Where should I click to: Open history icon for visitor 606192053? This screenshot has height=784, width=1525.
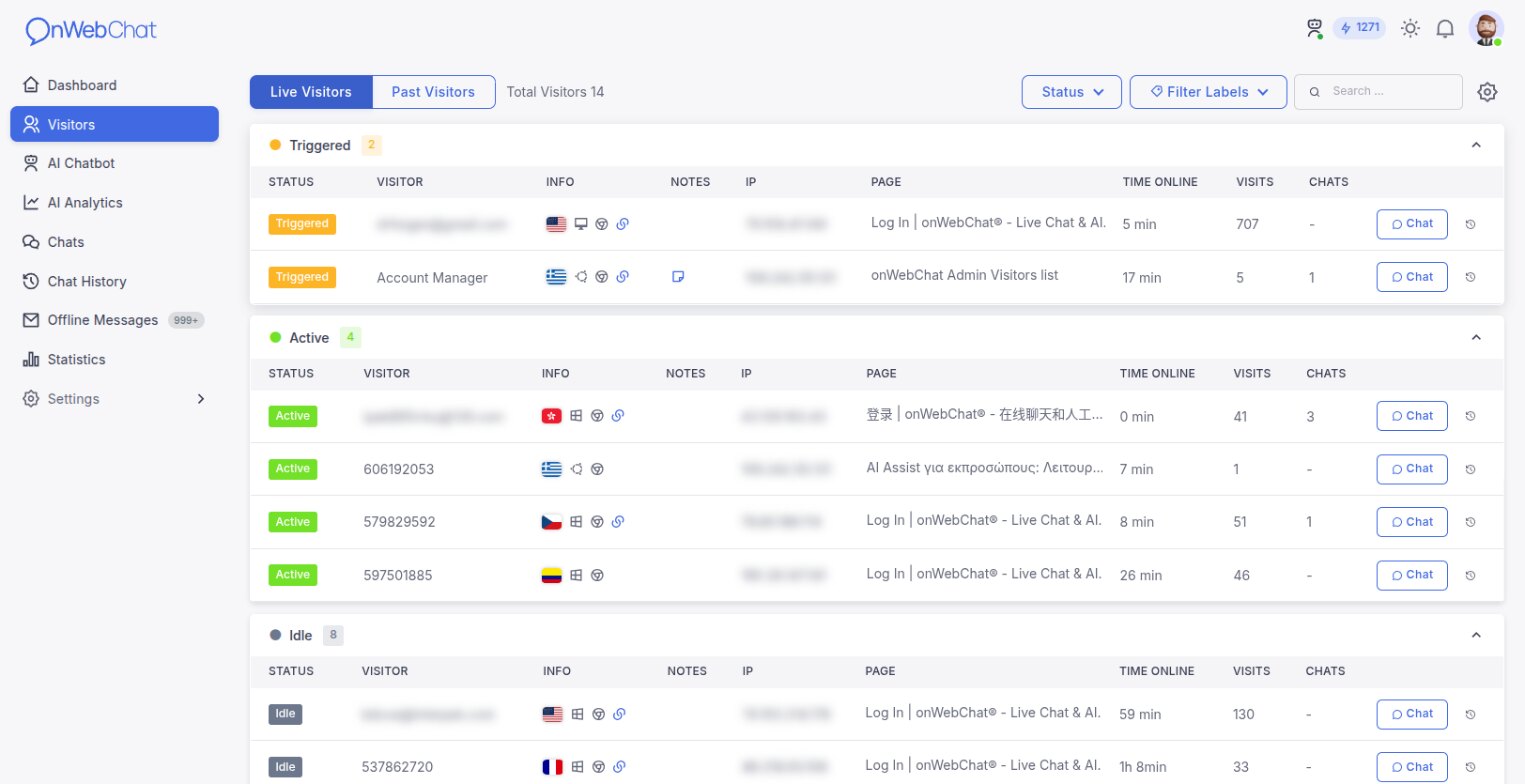(x=1470, y=469)
